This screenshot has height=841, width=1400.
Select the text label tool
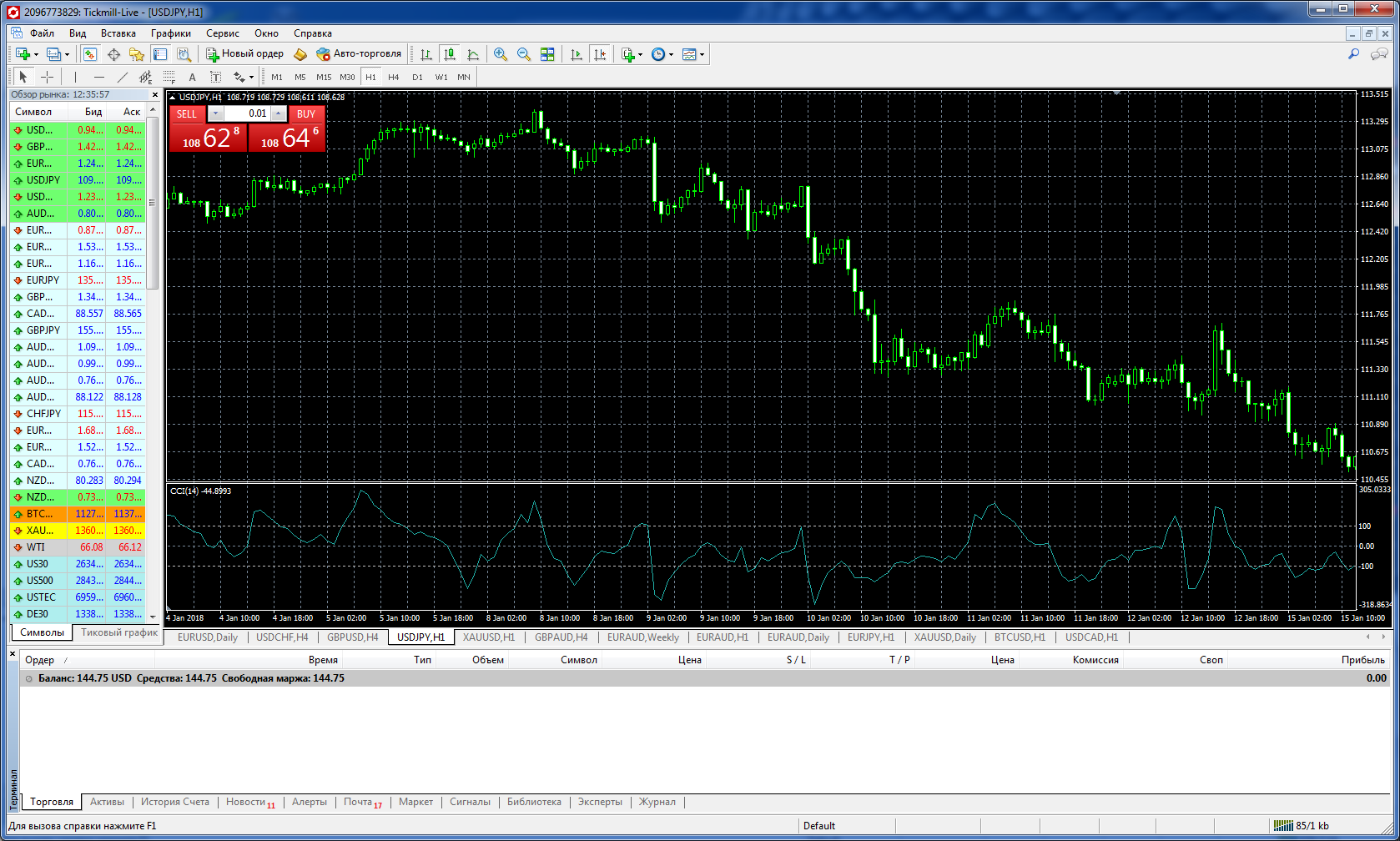(x=192, y=77)
